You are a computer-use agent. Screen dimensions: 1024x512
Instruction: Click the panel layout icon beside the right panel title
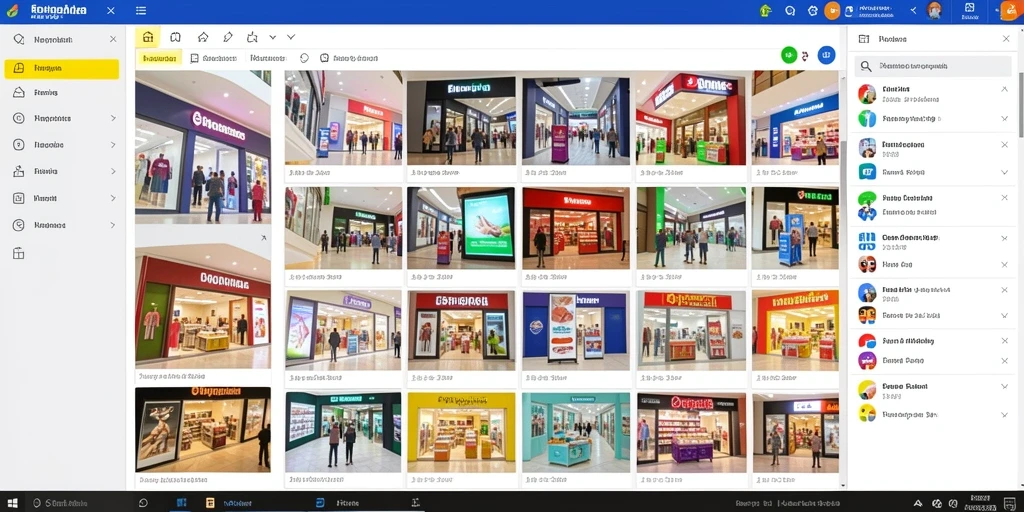coord(864,39)
